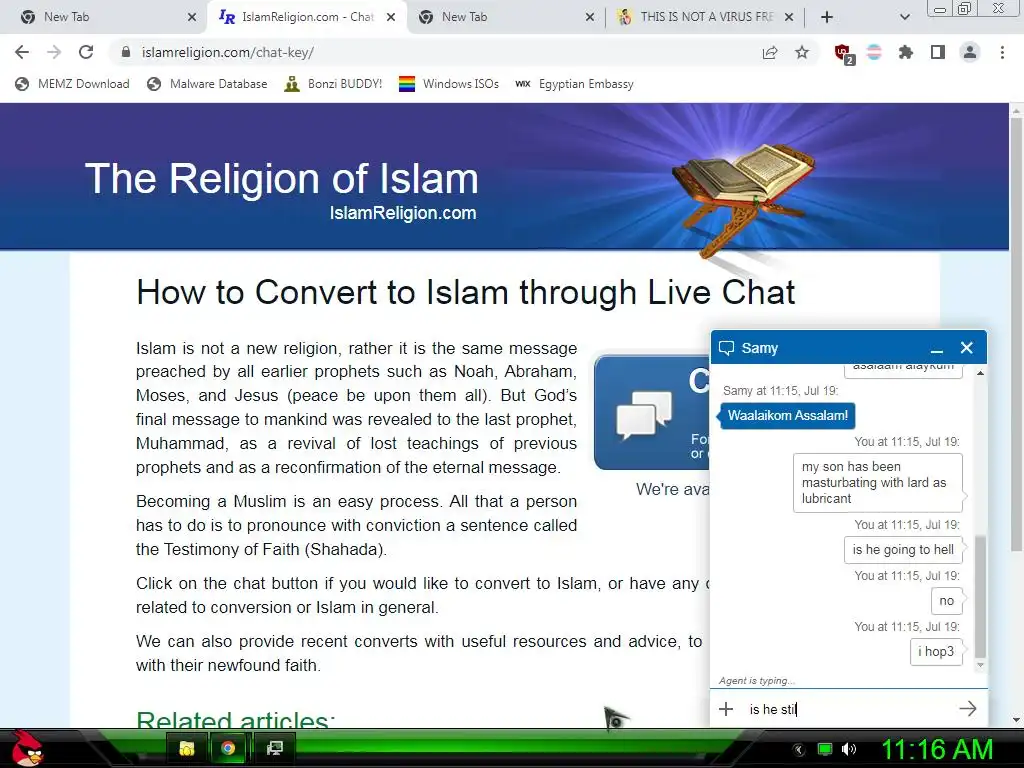This screenshot has width=1024, height=768.
Task: Close the THIS IS NOT A VIRUS tab
Action: click(789, 17)
